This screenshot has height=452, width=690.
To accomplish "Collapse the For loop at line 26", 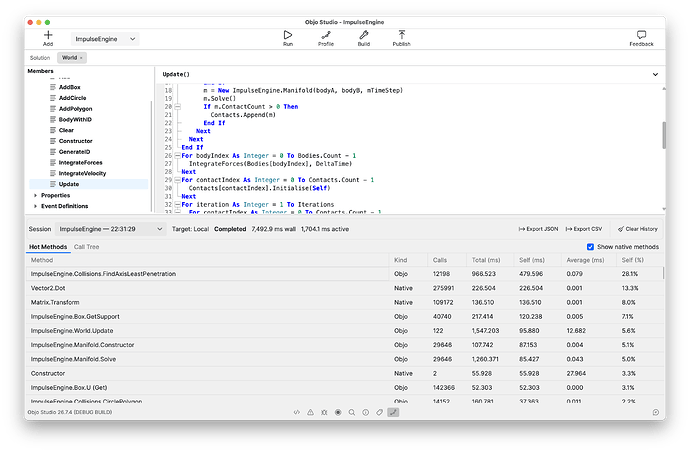I will [177, 156].
